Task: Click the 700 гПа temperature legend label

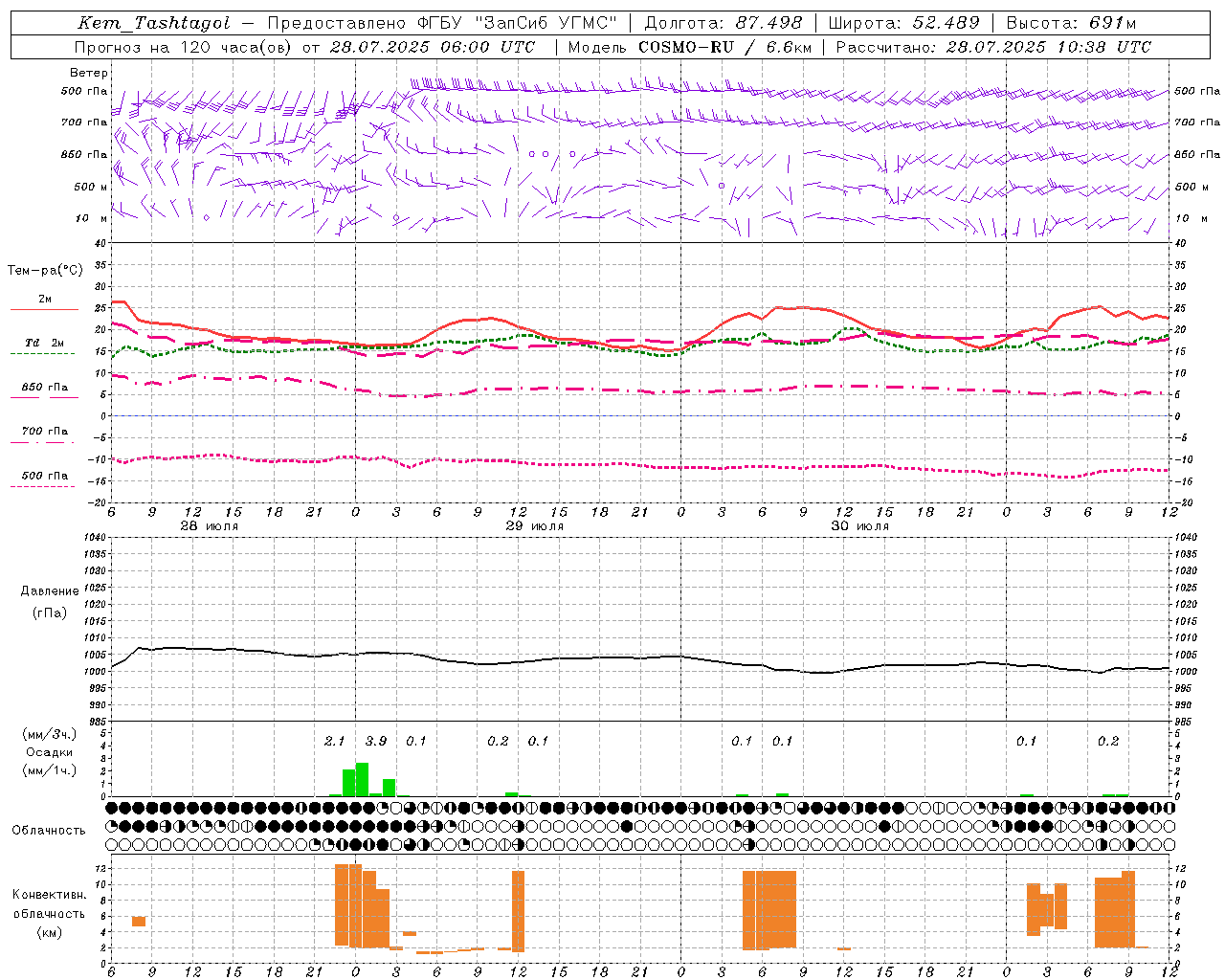Action: coord(45,432)
